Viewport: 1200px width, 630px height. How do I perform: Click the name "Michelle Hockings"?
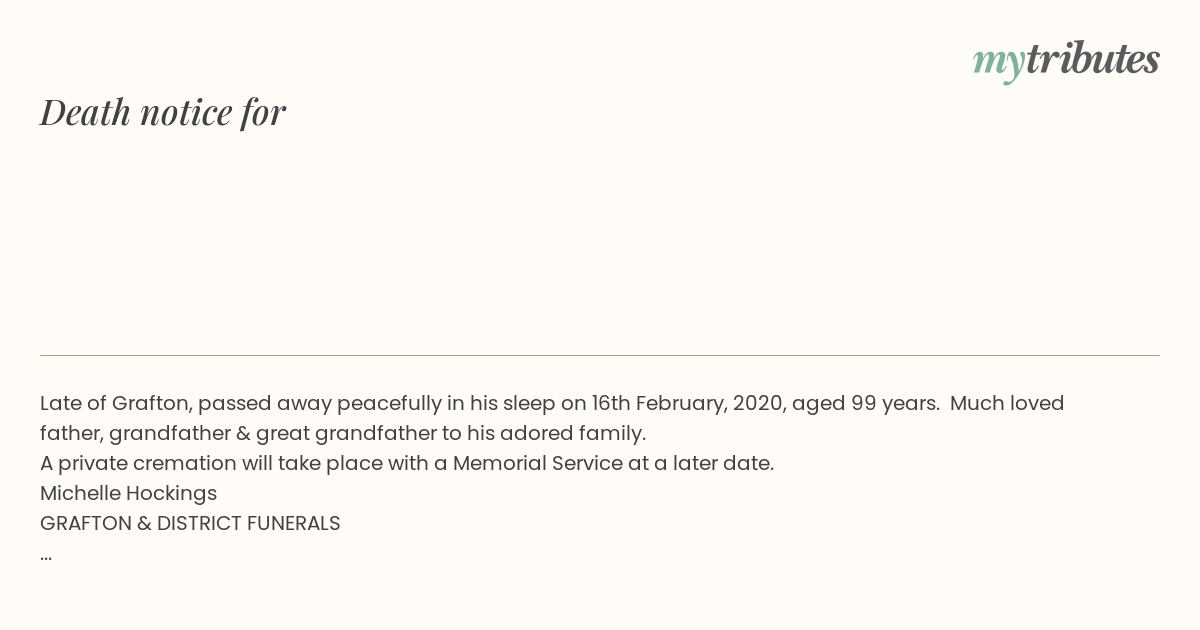(128, 494)
